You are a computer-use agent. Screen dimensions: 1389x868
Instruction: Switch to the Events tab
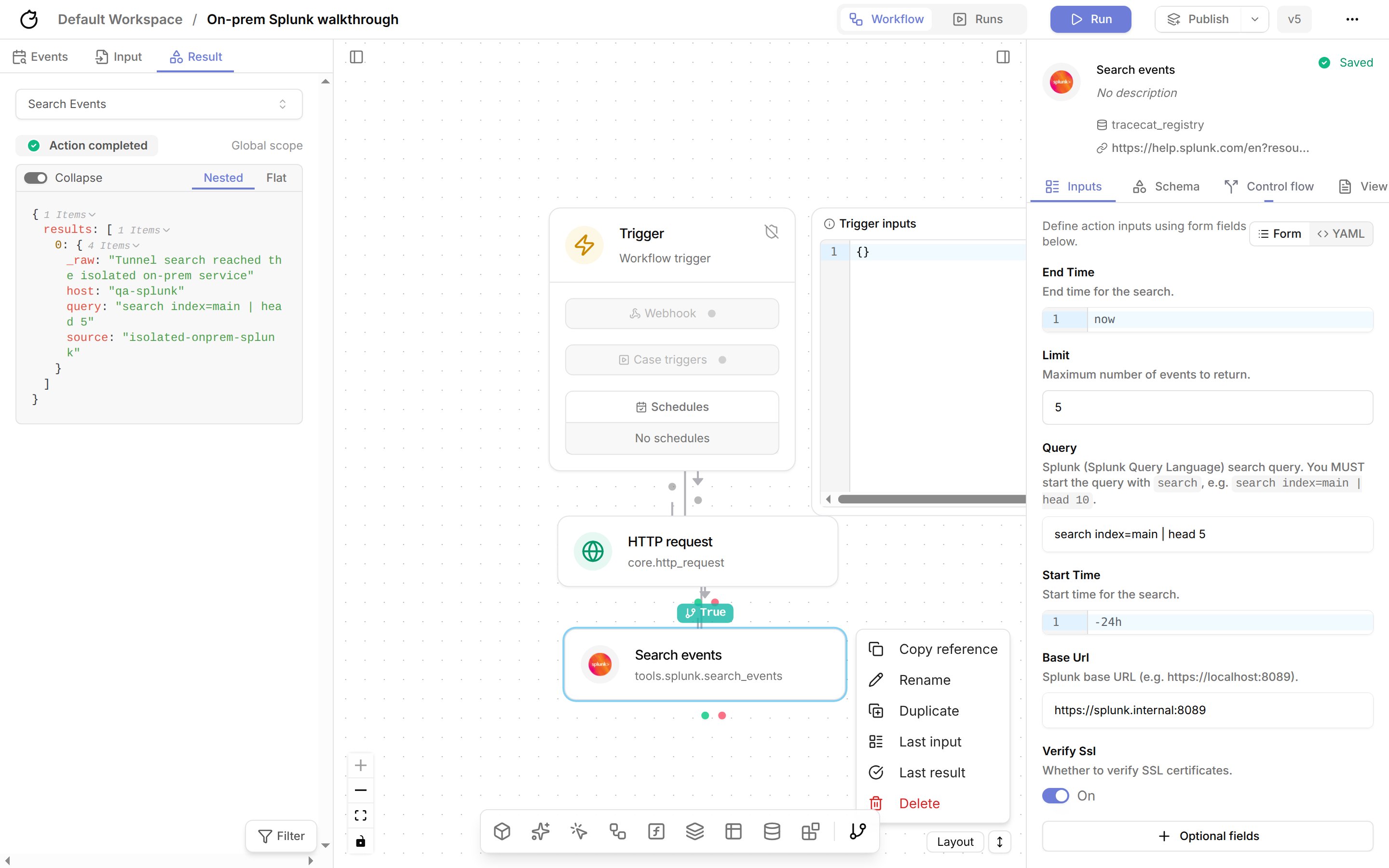pyautogui.click(x=40, y=57)
